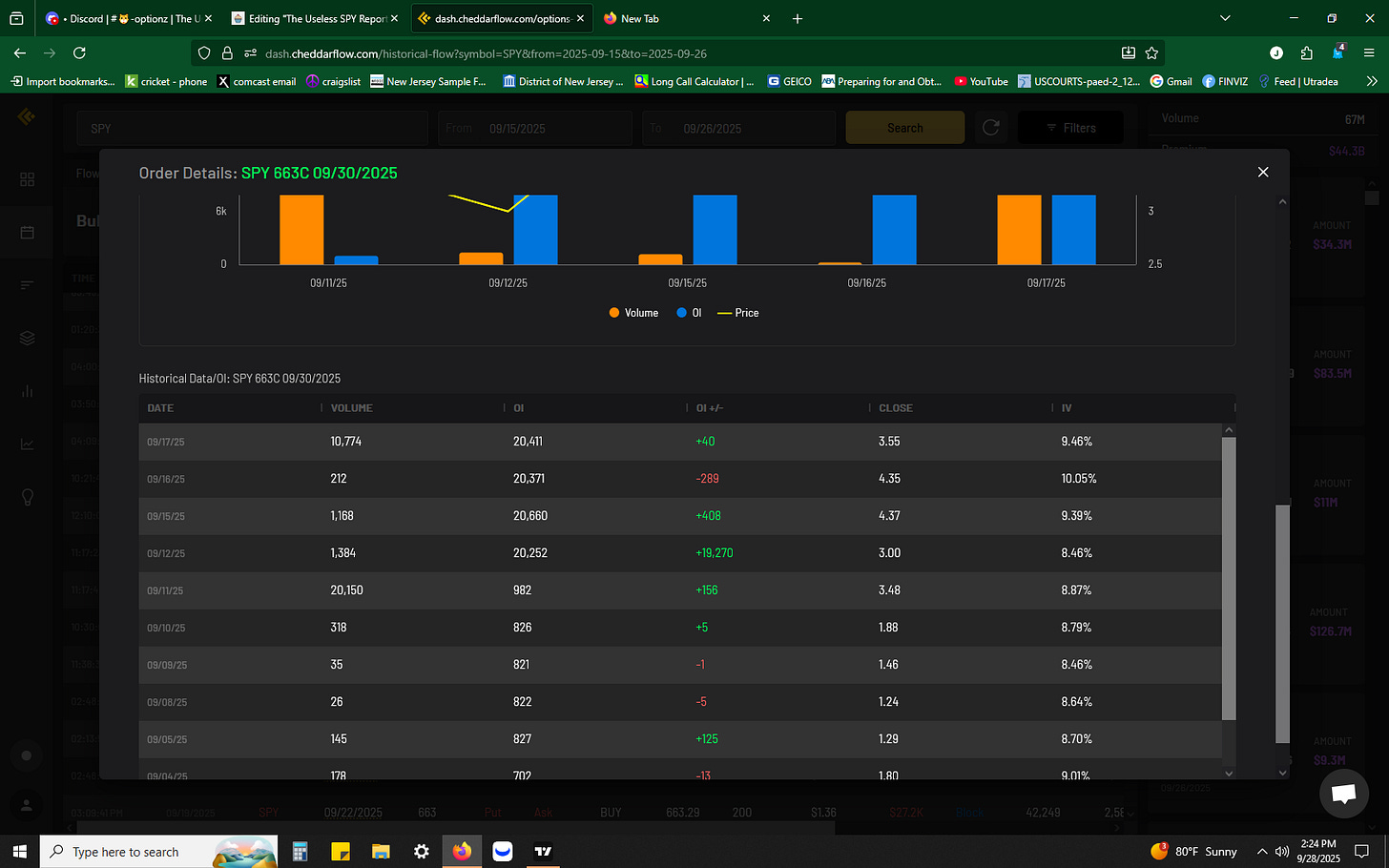The height and width of the screenshot is (868, 1389).
Task: Click the 09/05/25 date cell
Action: [x=166, y=739]
